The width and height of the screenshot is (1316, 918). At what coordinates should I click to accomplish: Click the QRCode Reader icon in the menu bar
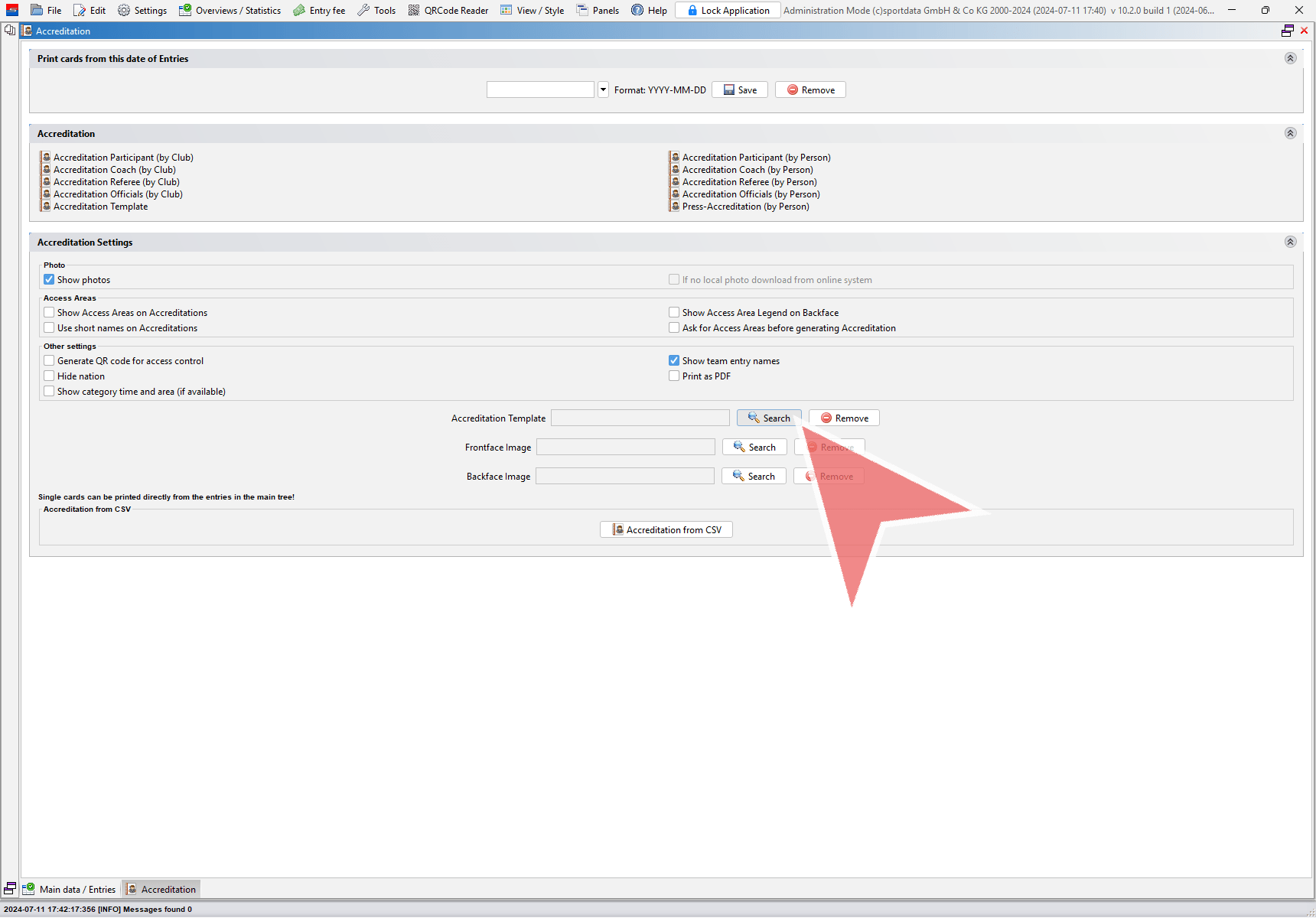414,11
